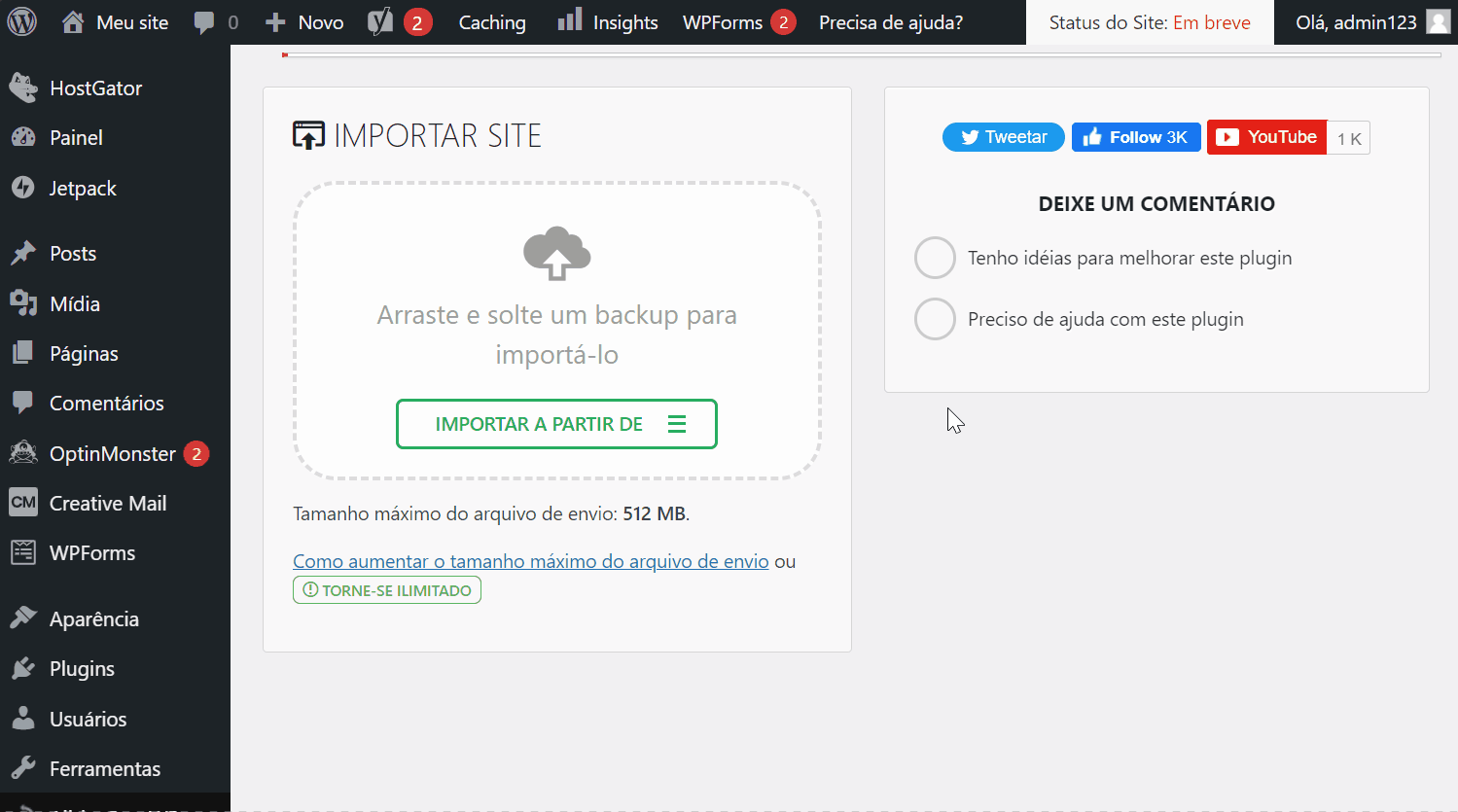Open WPForms in the admin bar
This screenshot has width=1458, height=812.
pos(739,22)
